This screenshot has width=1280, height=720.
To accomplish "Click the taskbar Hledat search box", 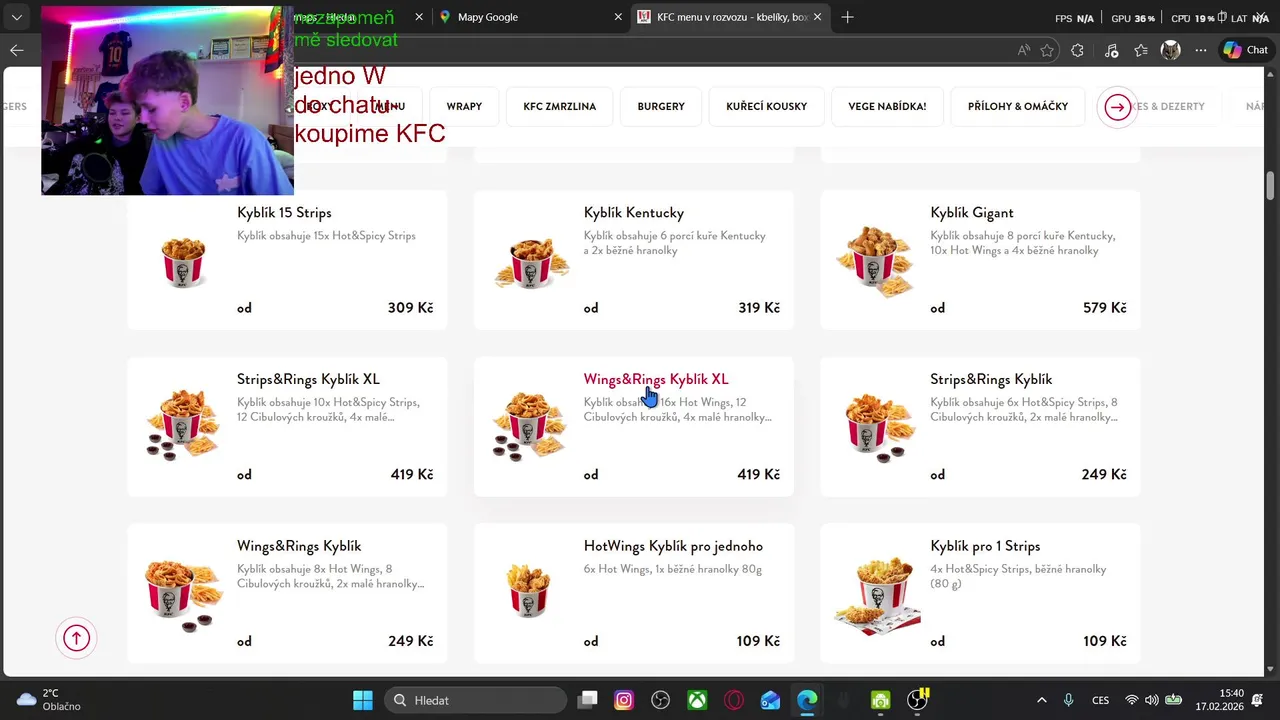I will [475, 700].
